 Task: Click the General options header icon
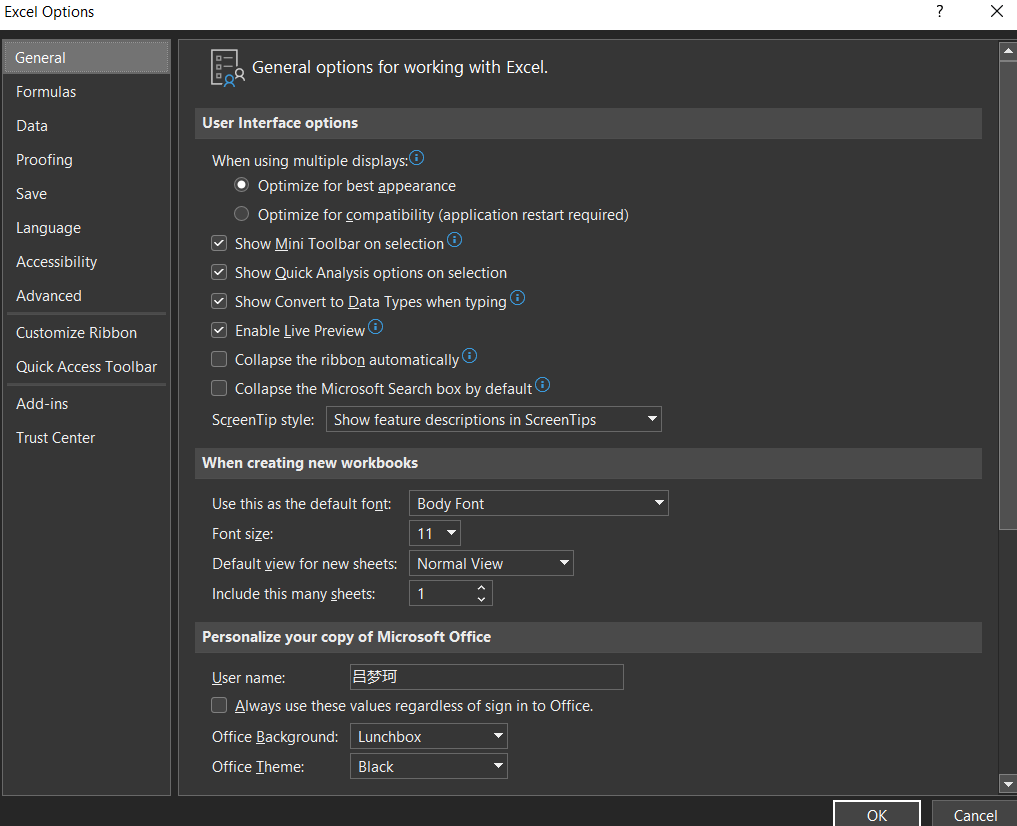coord(228,68)
